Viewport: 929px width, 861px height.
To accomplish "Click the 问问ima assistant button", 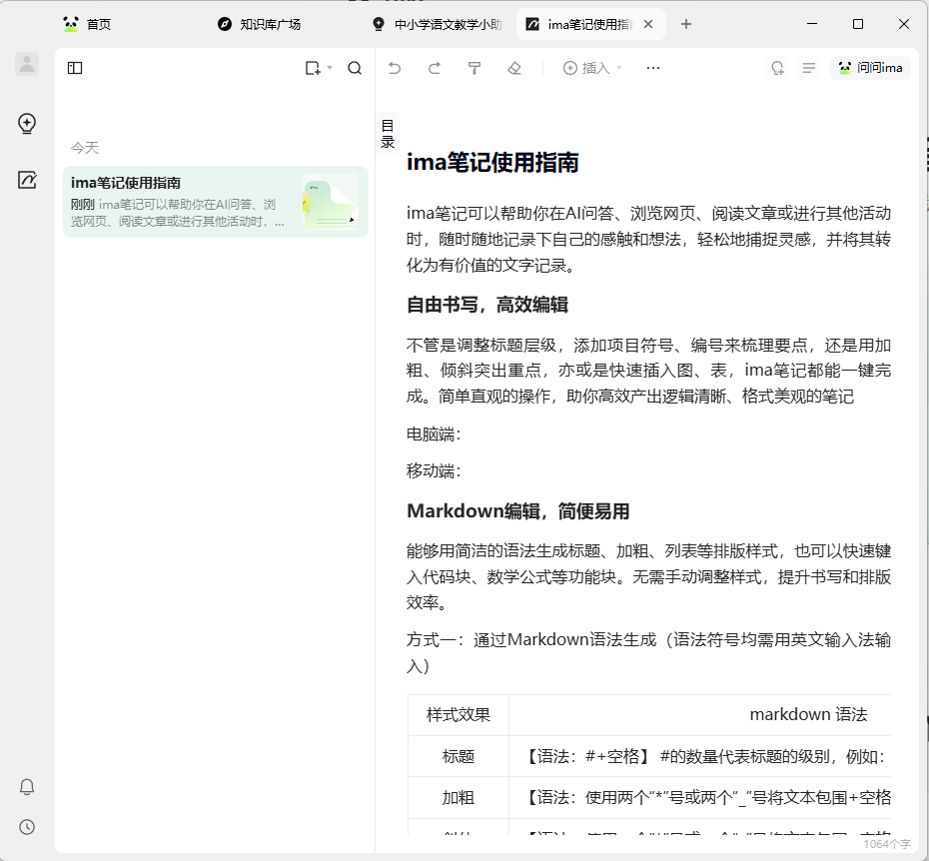I will click(870, 68).
